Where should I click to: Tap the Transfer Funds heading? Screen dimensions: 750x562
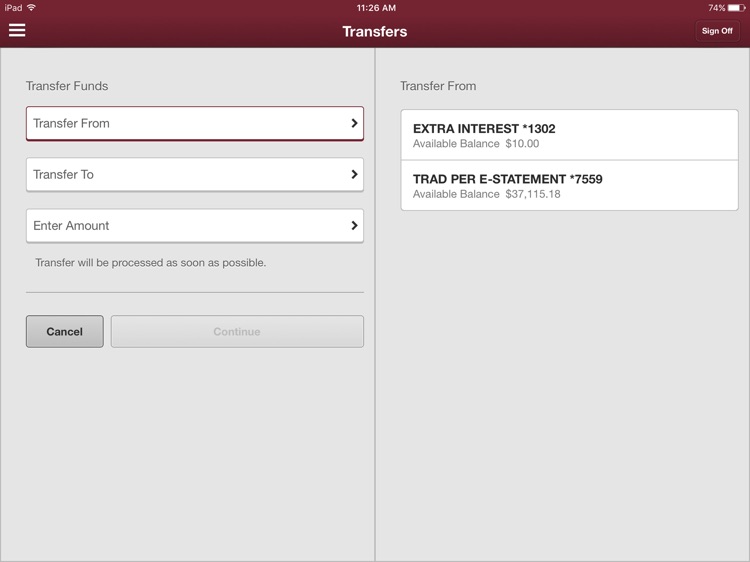67,86
